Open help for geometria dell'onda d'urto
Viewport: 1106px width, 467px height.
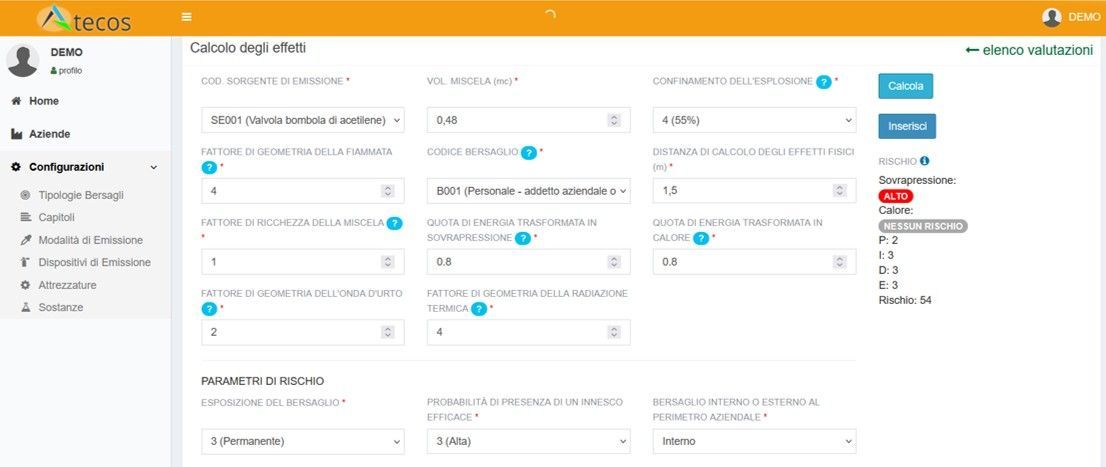[x=209, y=309]
